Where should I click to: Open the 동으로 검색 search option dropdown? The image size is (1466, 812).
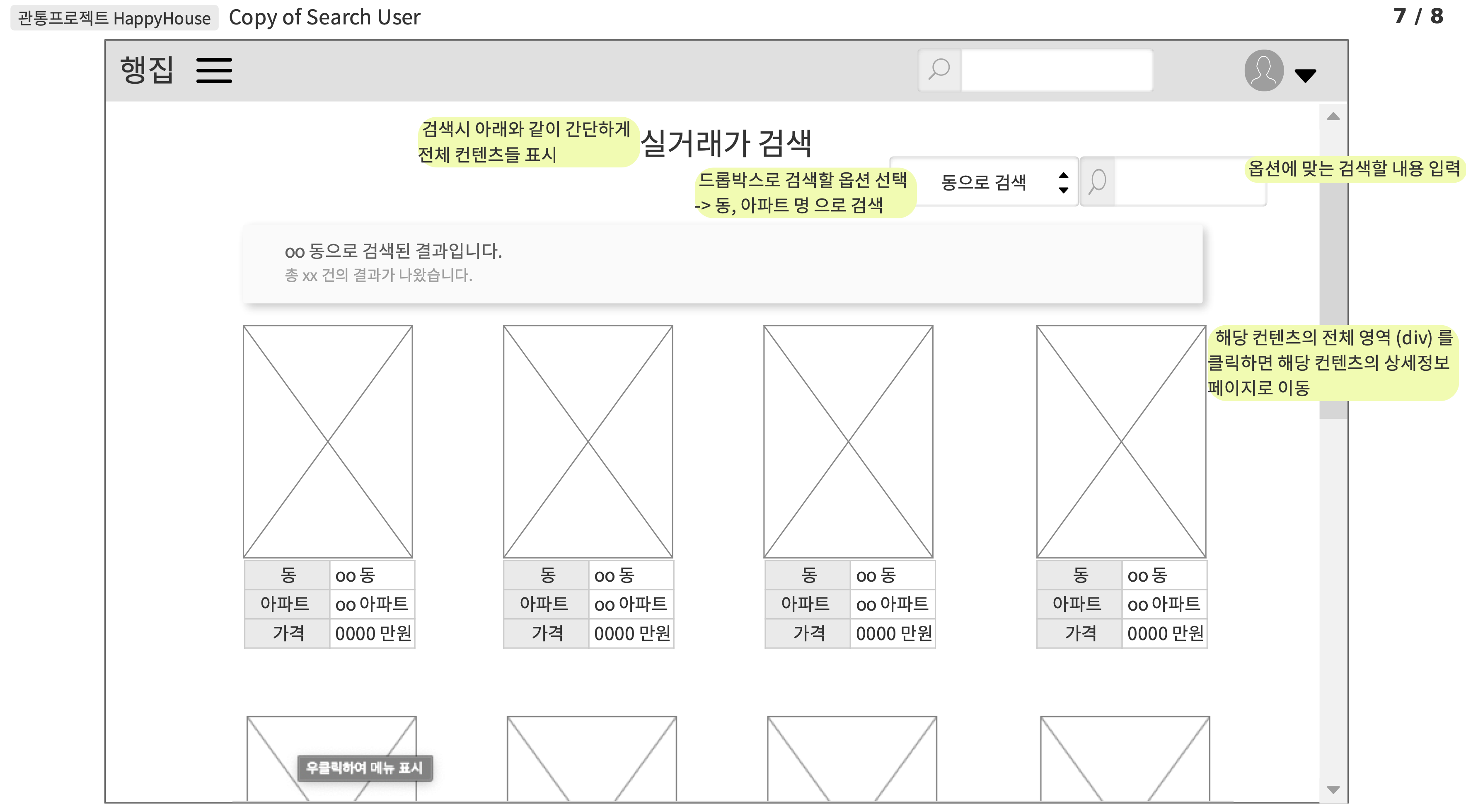985,183
